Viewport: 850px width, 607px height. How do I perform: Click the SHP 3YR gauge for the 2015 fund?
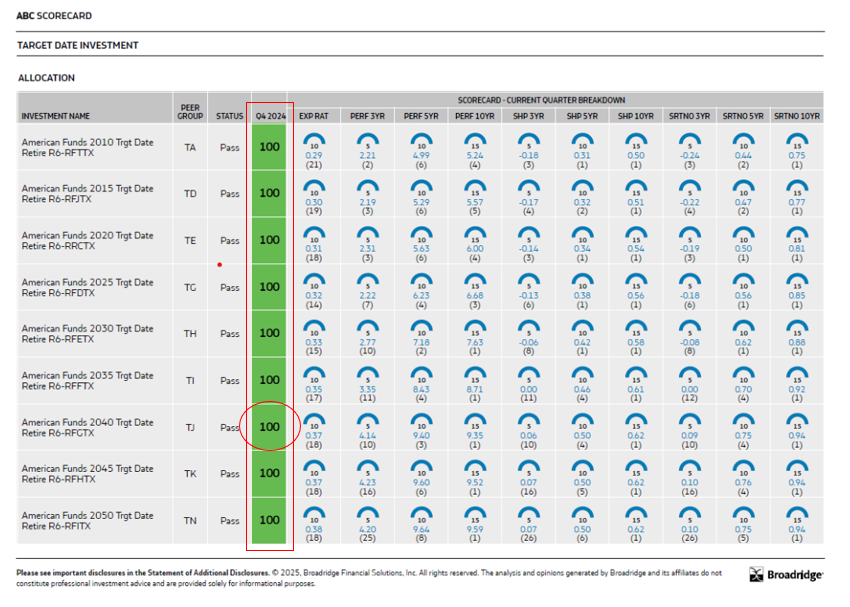click(x=529, y=188)
